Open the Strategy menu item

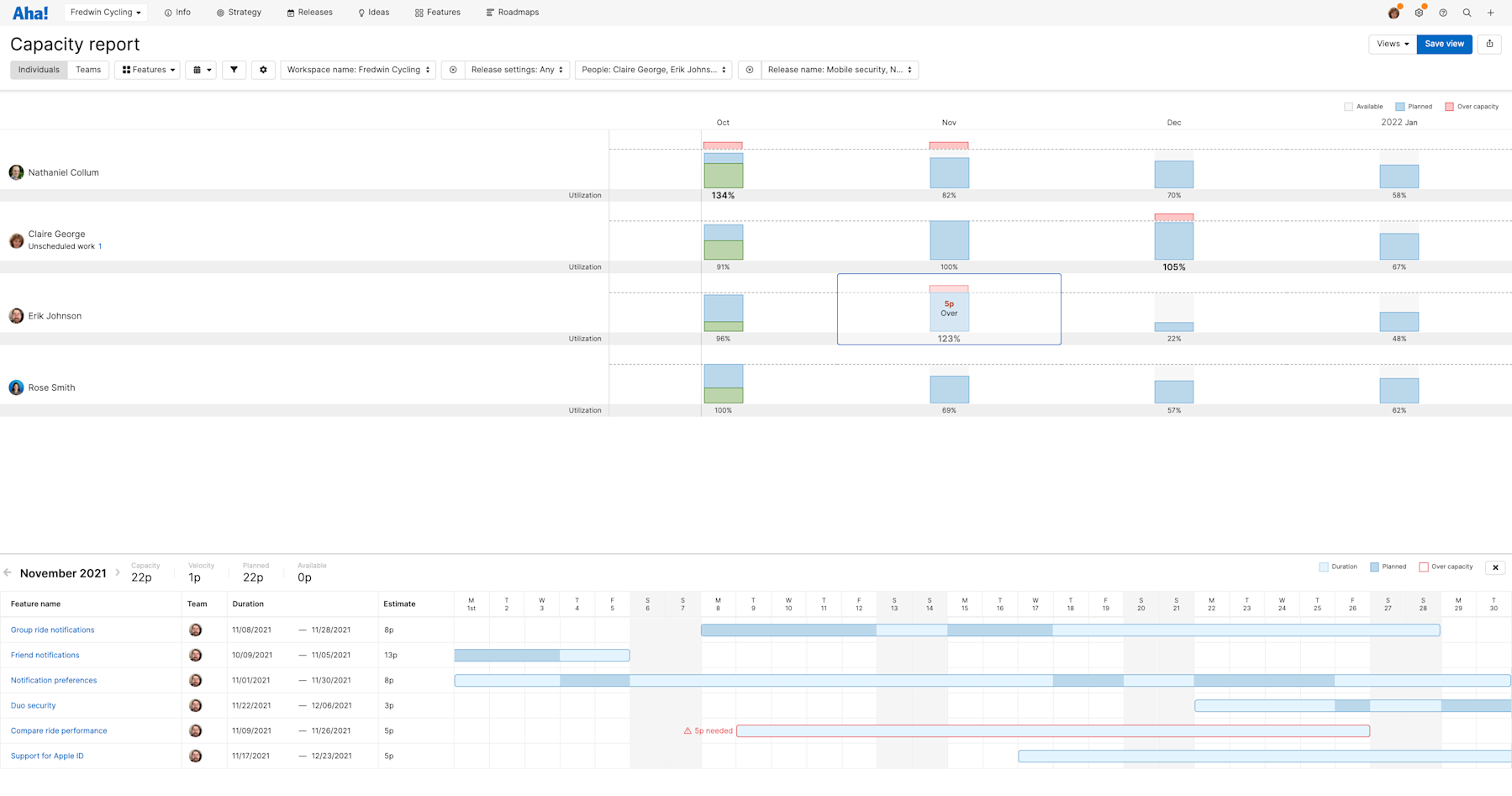239,12
